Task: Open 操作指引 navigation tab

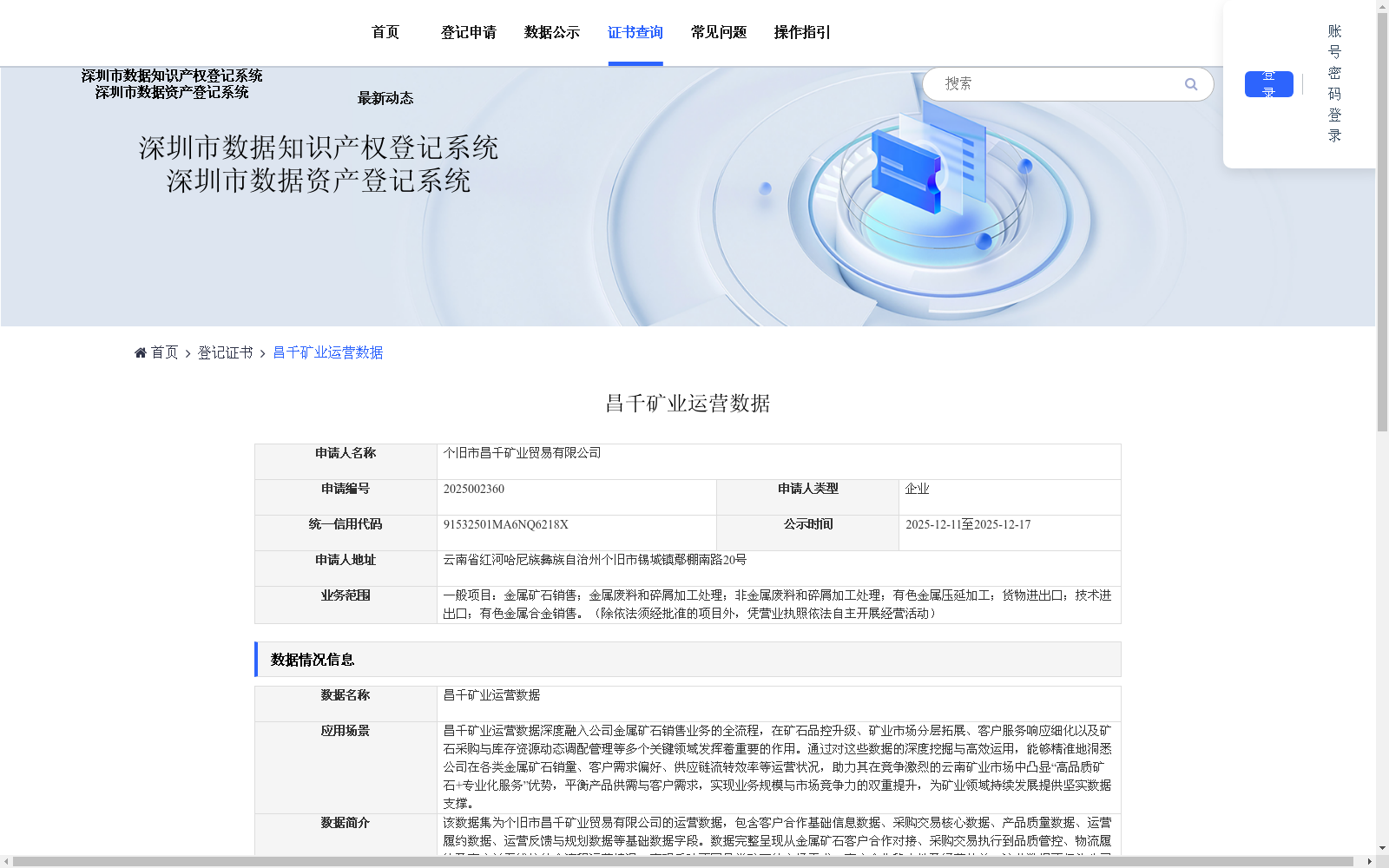Action: [802, 32]
